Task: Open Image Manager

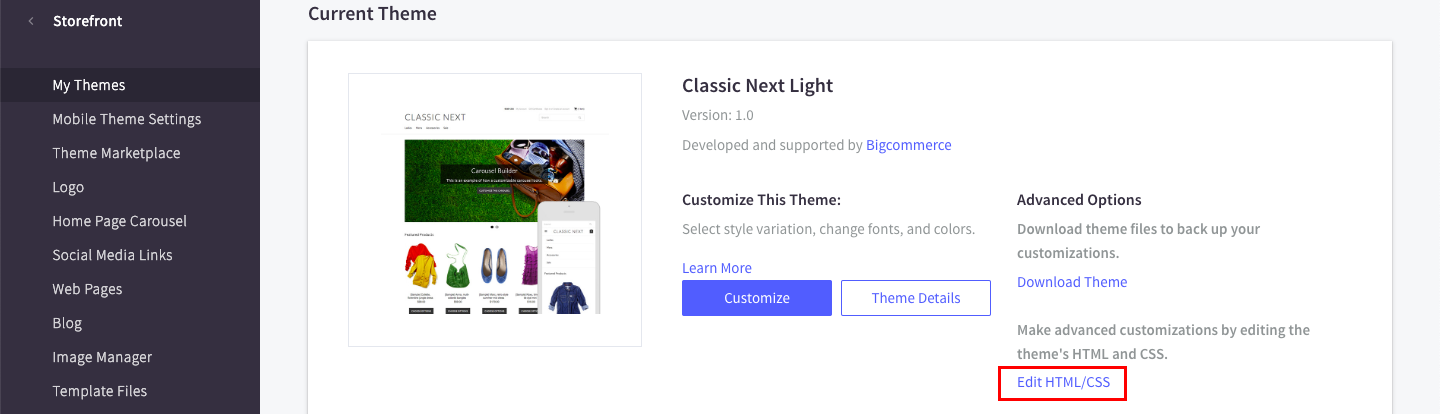Action: point(102,357)
